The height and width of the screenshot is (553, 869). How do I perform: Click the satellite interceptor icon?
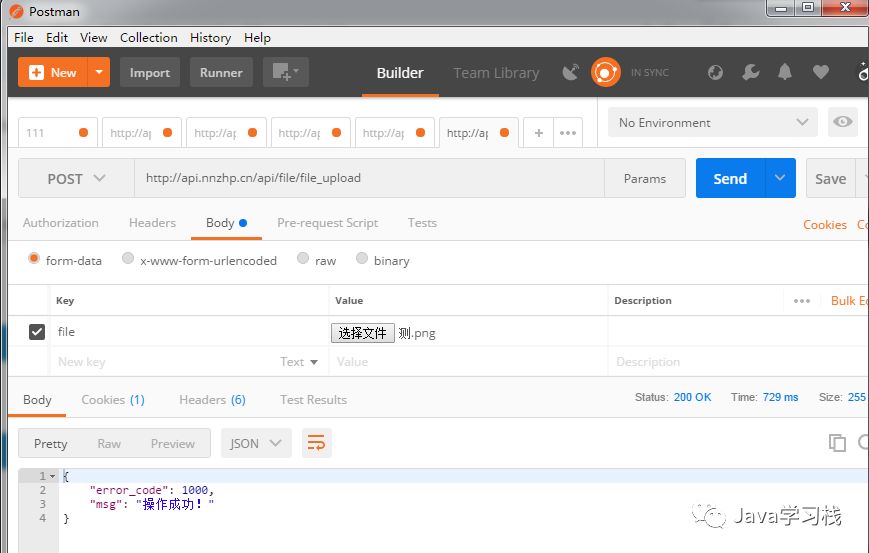pos(571,73)
